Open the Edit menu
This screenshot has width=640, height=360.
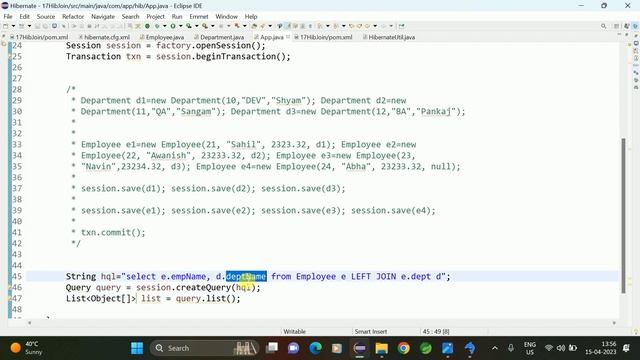(x=24, y=17)
